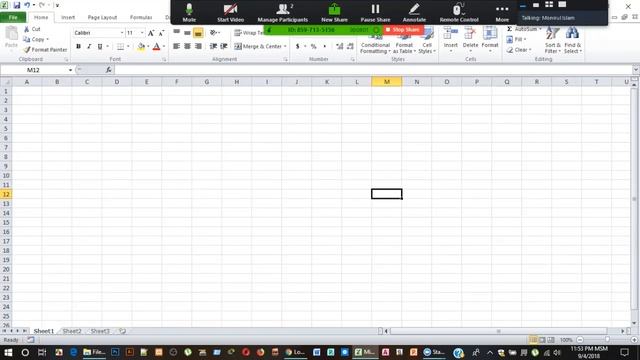Click the Name Box showing M12
Screen dimensions: 640x360
tap(33, 70)
